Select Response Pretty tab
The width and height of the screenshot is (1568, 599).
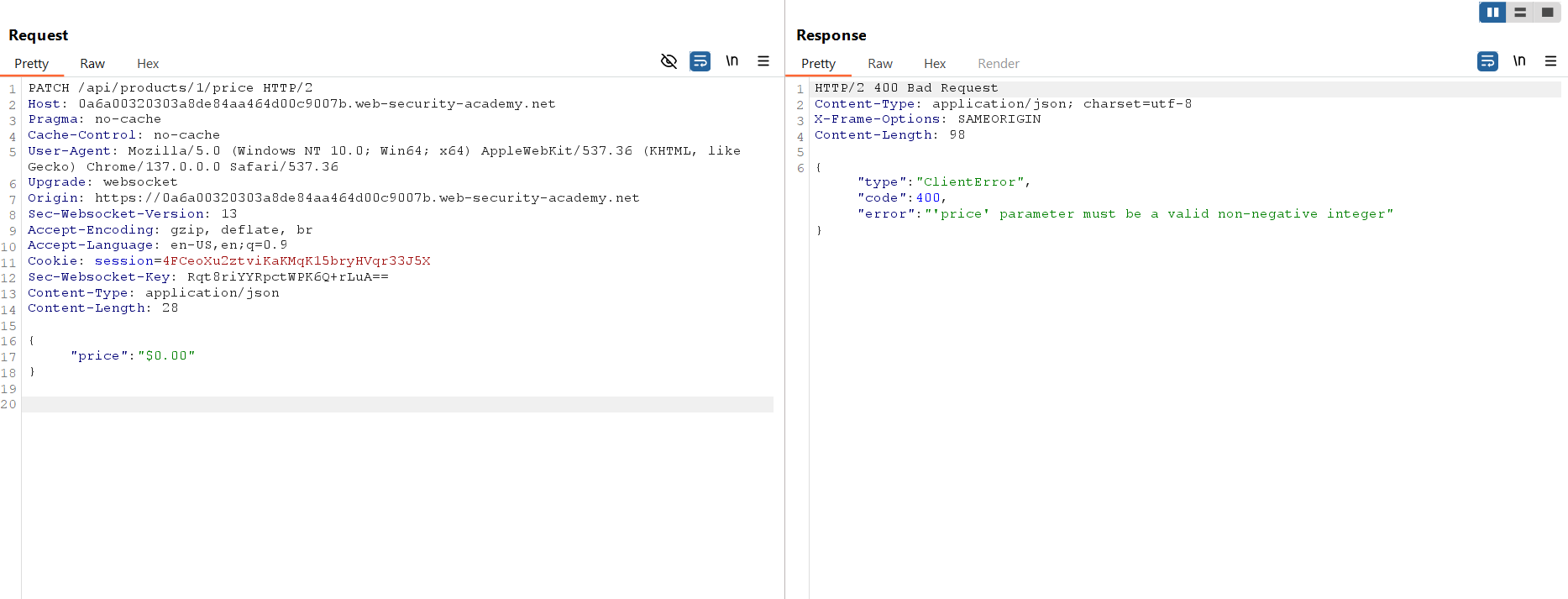pos(818,64)
